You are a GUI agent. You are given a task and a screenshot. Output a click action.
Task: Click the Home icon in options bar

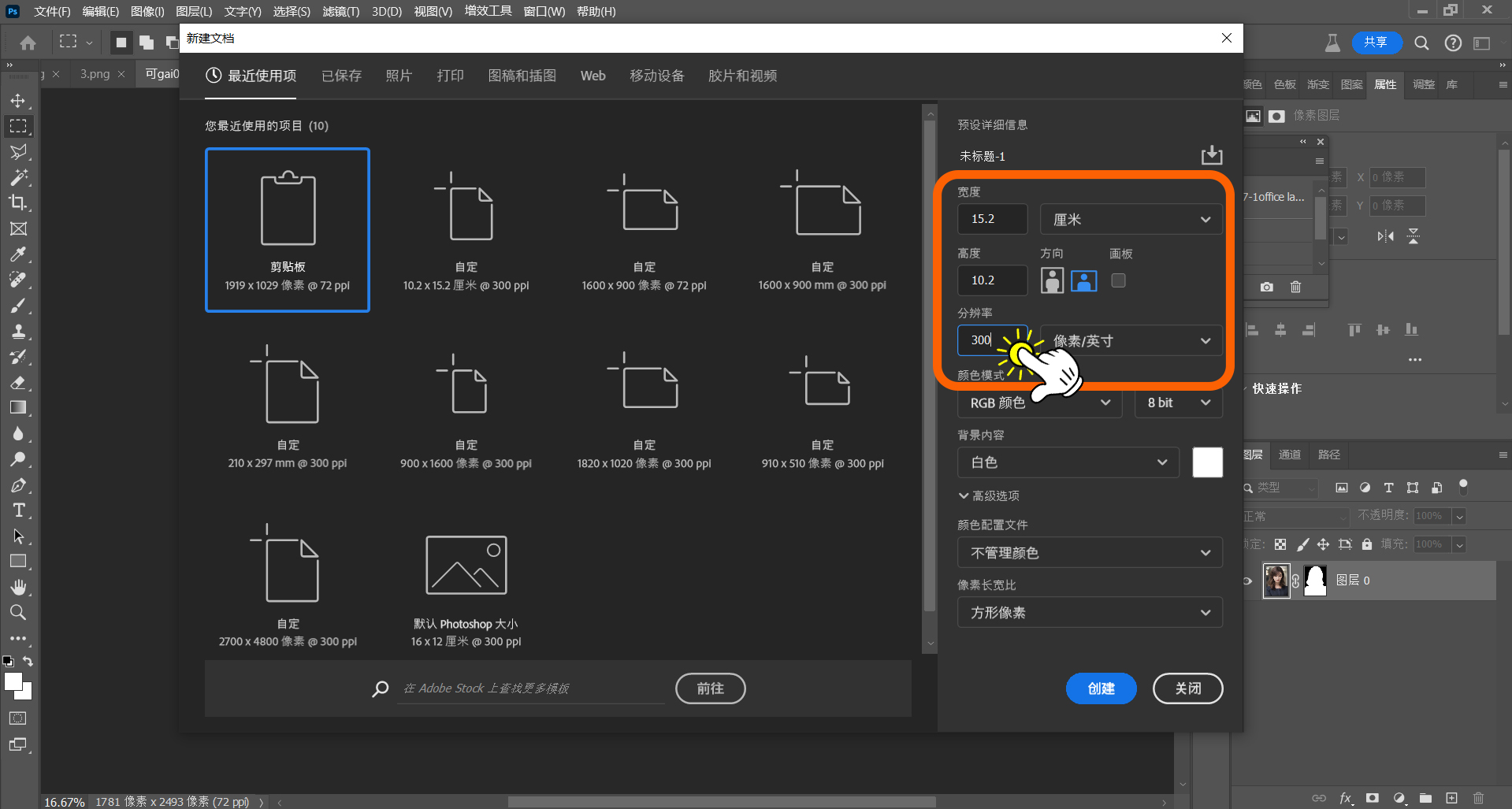point(28,43)
